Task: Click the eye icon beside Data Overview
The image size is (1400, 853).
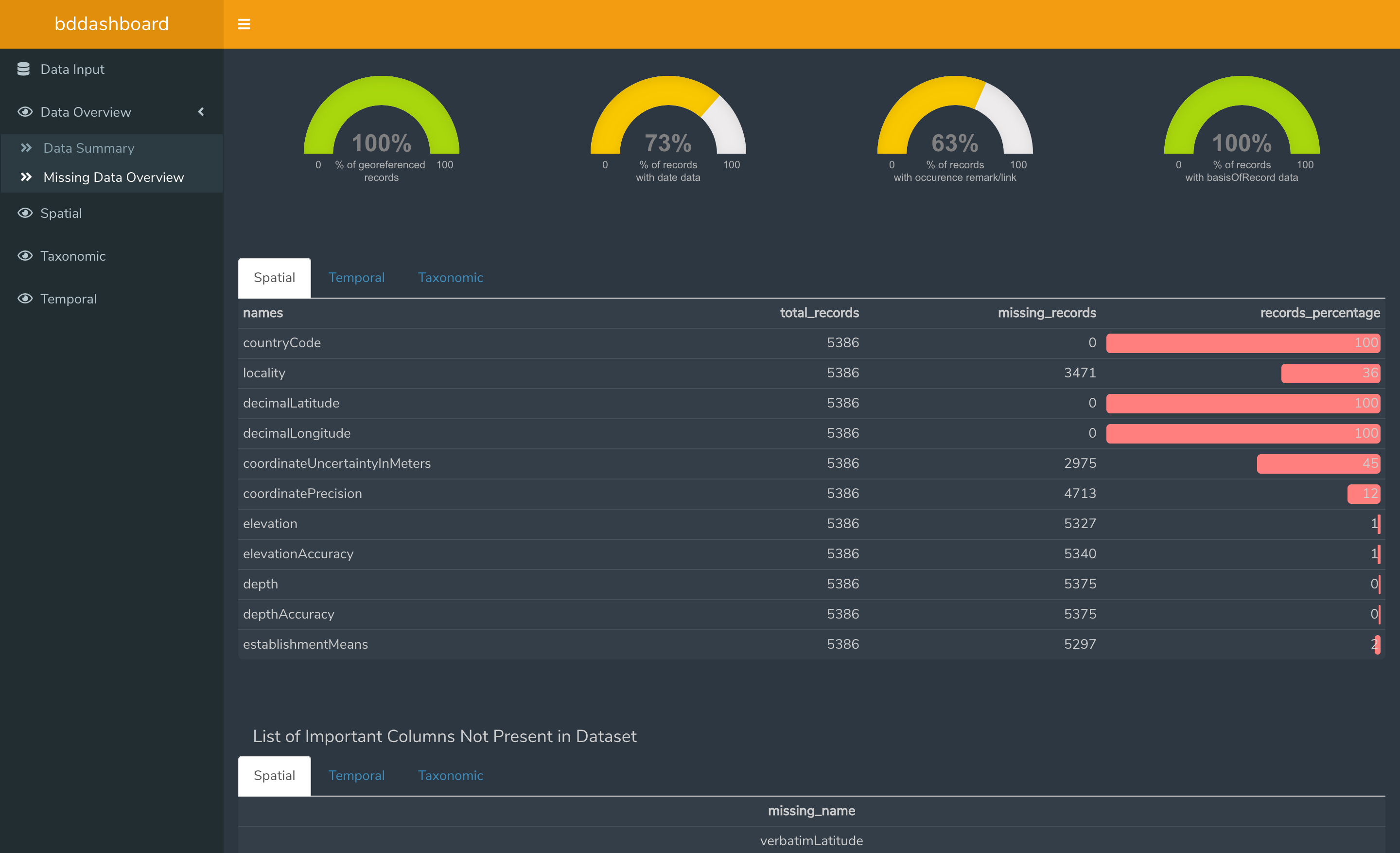Action: (x=25, y=112)
